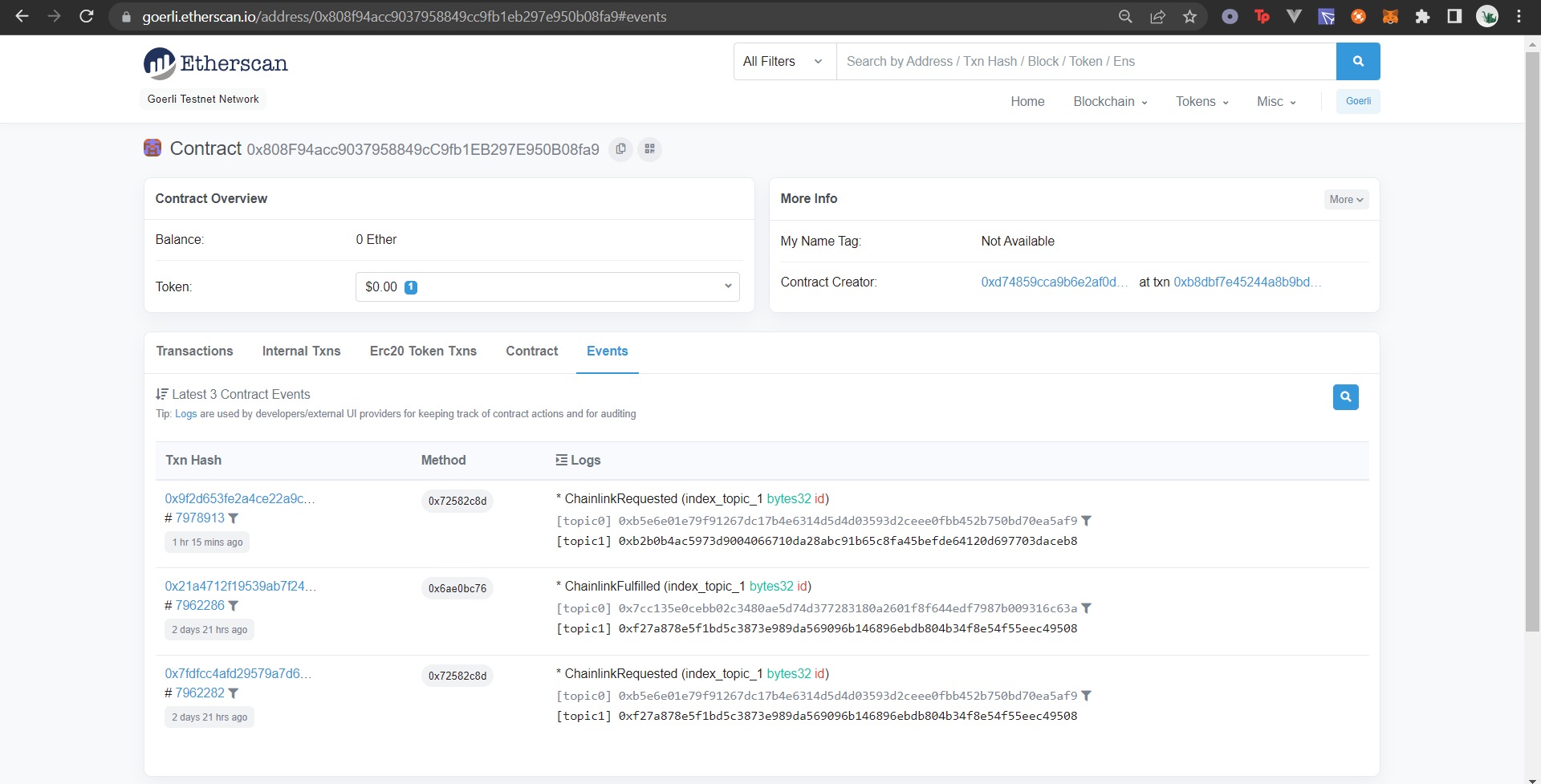Click the method badge 0x6ae0bc76
The width and height of the screenshot is (1541, 784).
tap(457, 588)
